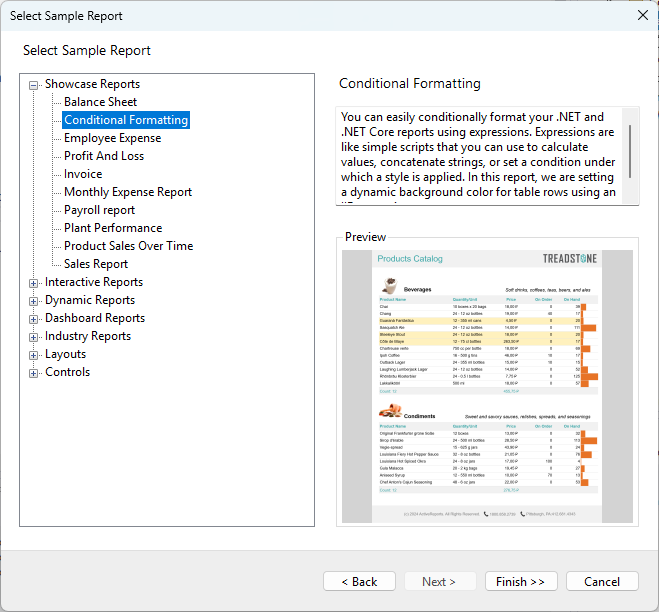Collapse the Showcase Reports tree node

pyautogui.click(x=34, y=85)
